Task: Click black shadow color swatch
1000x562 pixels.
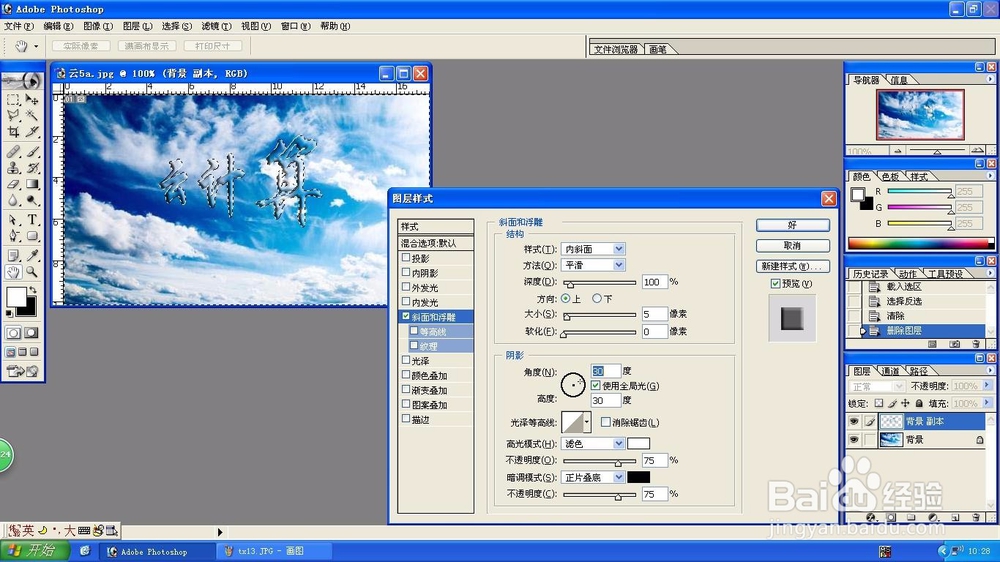Action: click(638, 477)
